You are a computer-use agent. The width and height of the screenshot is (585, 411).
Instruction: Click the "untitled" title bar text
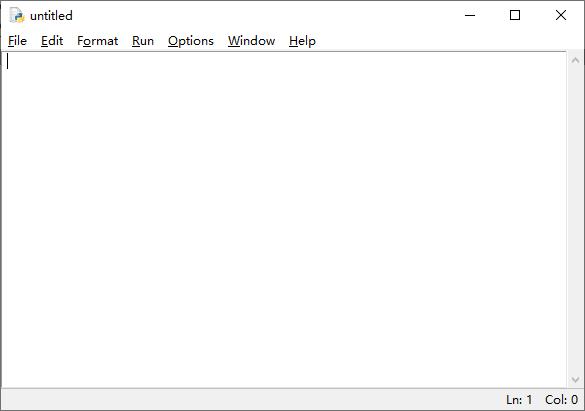[51, 16]
